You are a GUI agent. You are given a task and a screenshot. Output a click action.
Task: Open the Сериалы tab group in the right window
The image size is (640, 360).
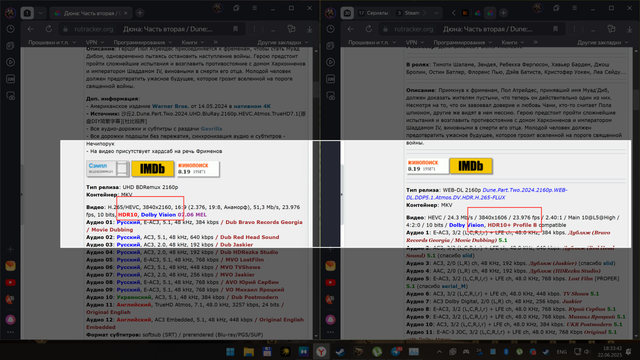(x=373, y=13)
